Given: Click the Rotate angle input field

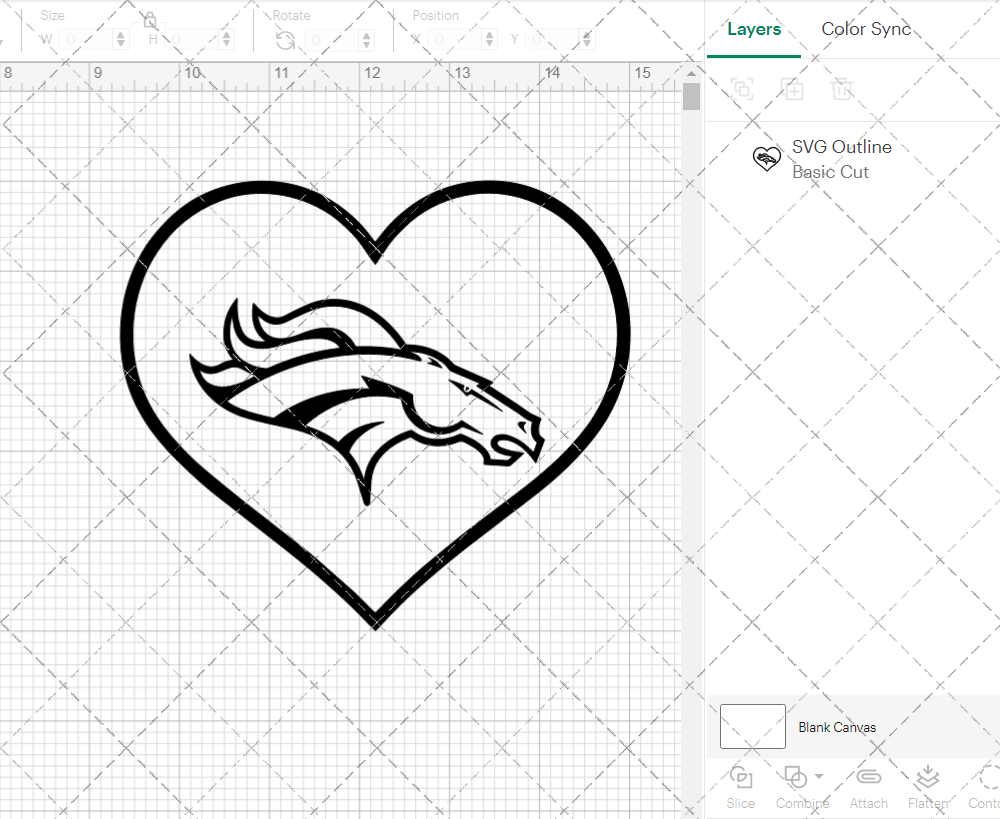Looking at the screenshot, I should coord(332,40).
